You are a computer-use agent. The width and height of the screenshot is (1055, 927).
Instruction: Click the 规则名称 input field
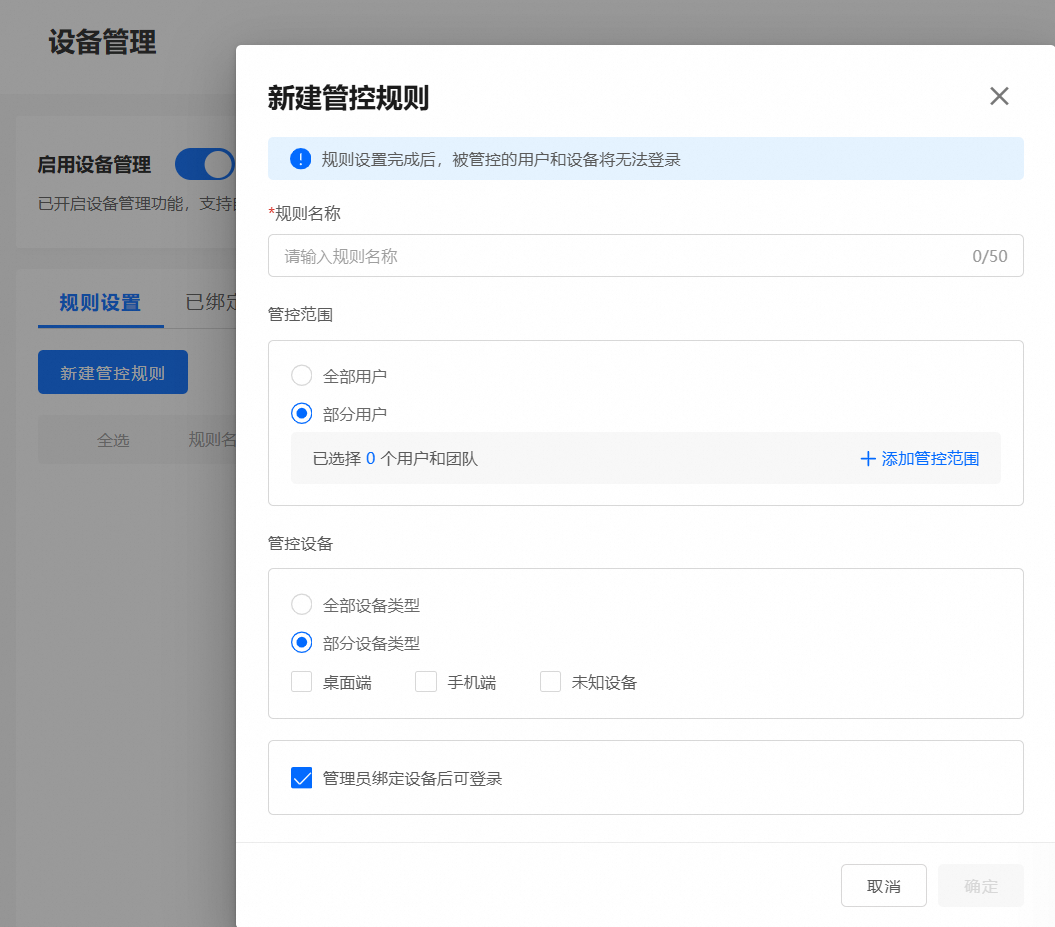point(645,256)
